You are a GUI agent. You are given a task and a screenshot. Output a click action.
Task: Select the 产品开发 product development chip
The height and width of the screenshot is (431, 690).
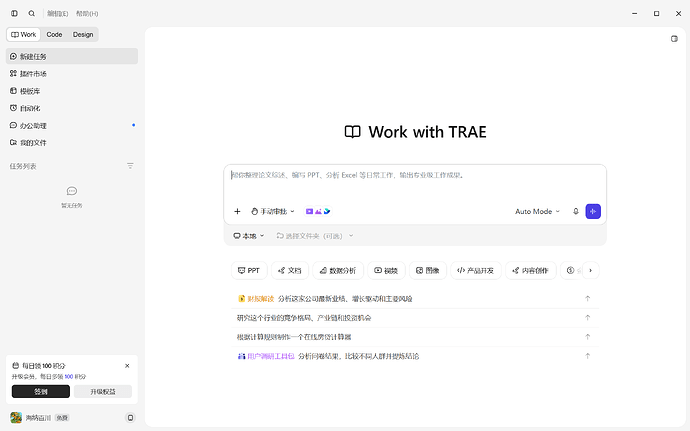coord(476,270)
